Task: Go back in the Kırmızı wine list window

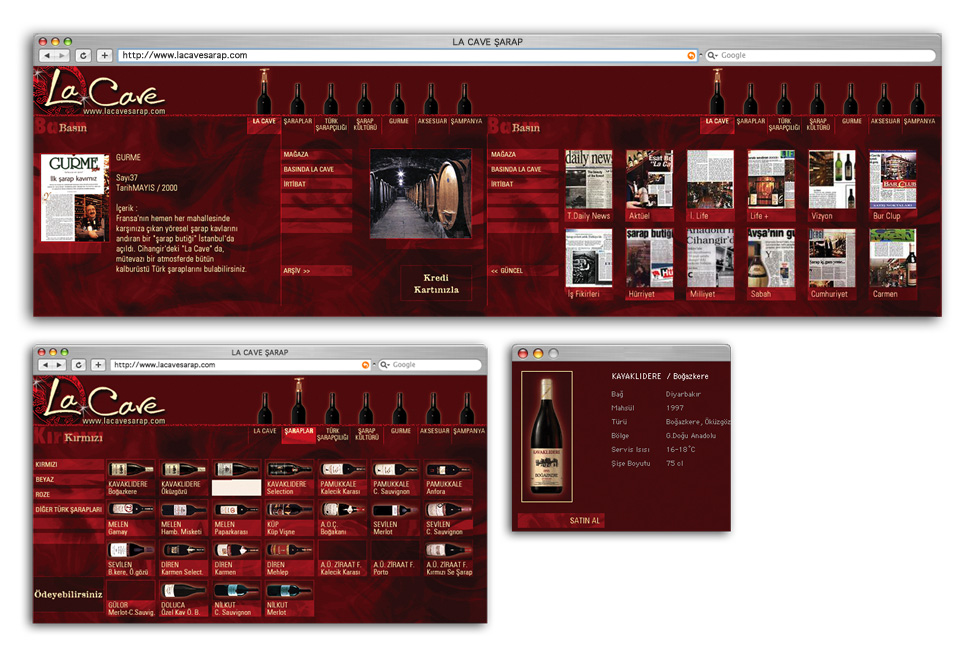Action: pos(45,365)
